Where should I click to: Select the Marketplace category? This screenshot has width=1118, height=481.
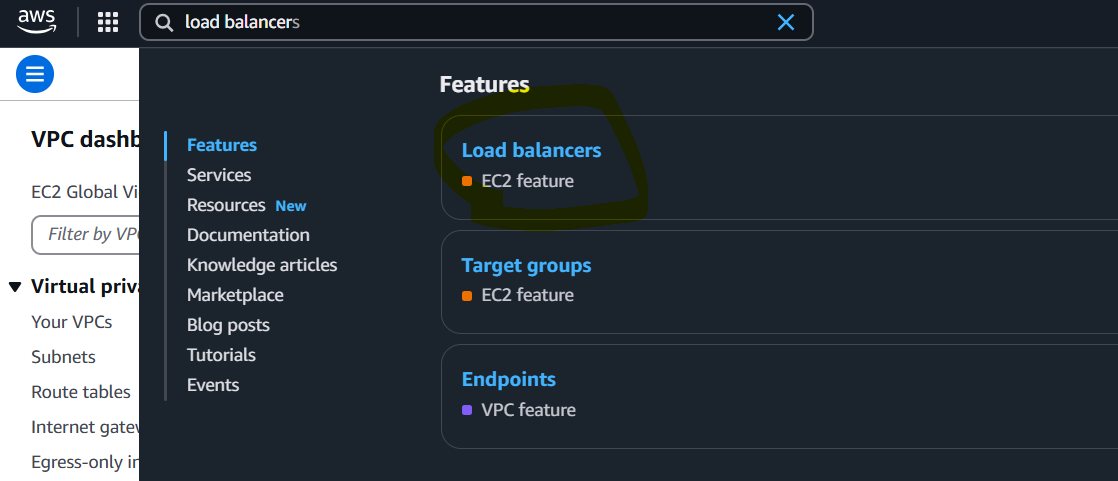coord(235,295)
